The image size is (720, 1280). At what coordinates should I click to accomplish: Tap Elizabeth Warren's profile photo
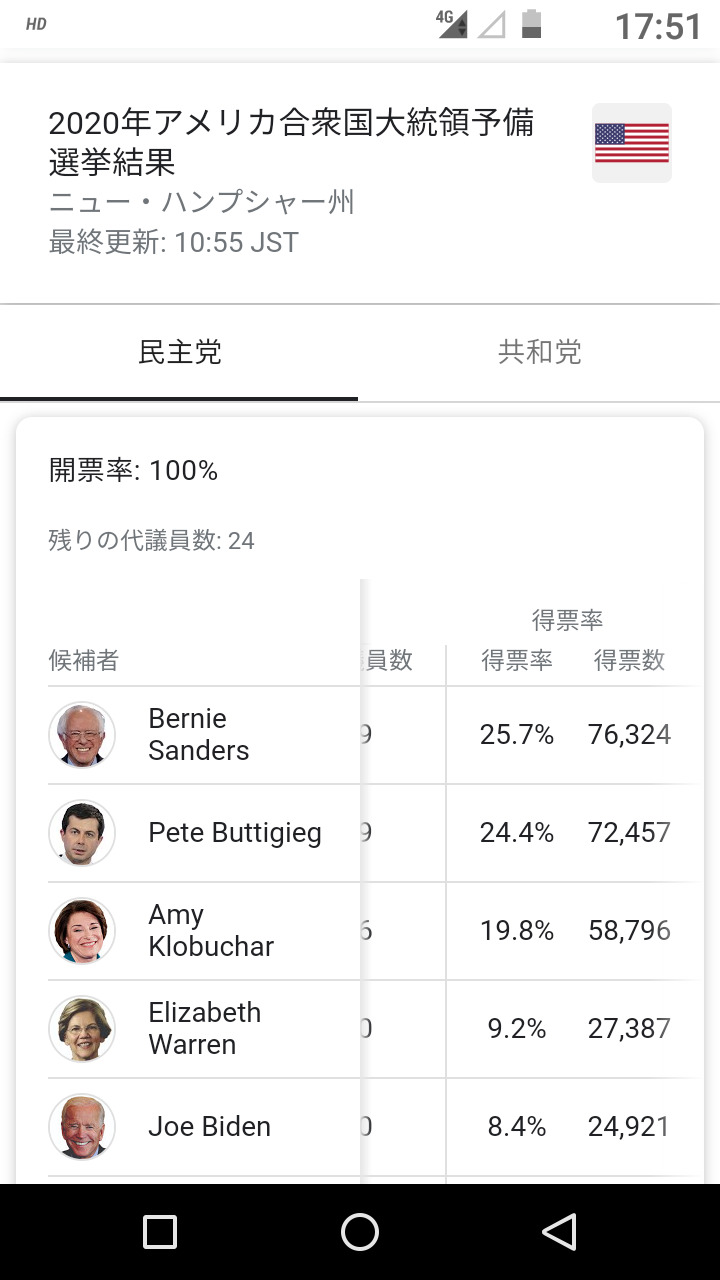82,1029
